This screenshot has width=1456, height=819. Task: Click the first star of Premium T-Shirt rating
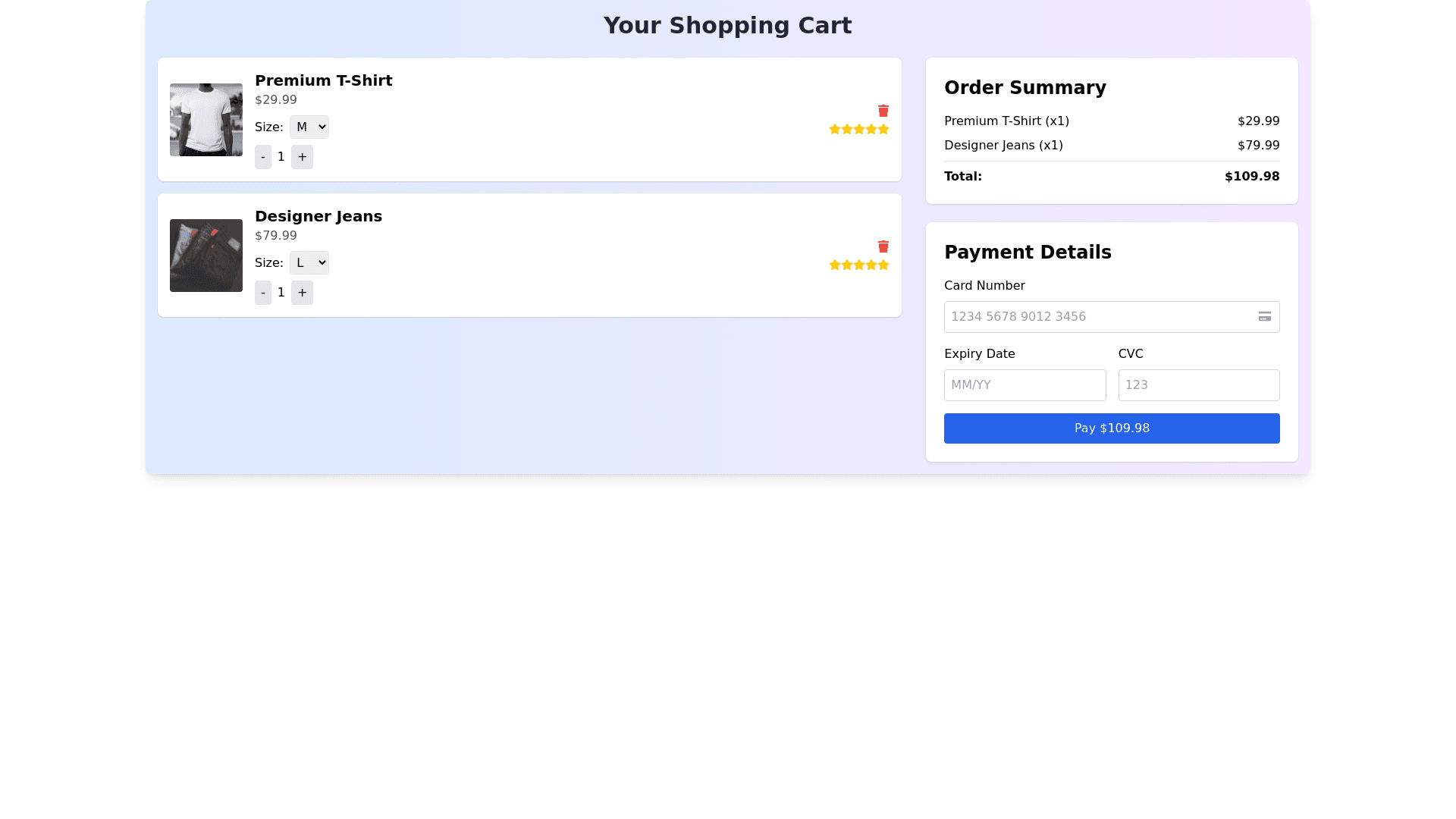835,130
